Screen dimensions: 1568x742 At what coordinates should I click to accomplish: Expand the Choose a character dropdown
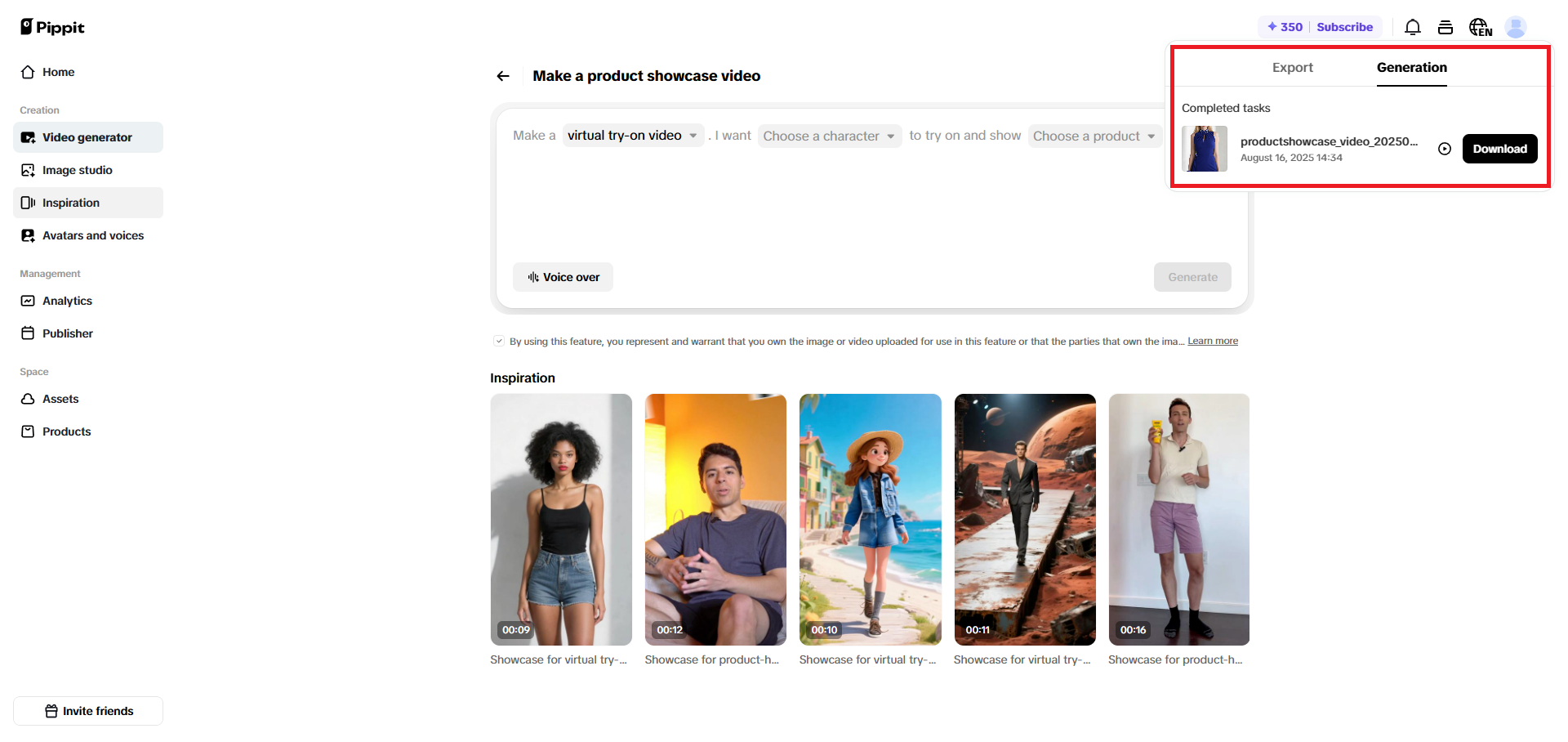click(x=829, y=136)
